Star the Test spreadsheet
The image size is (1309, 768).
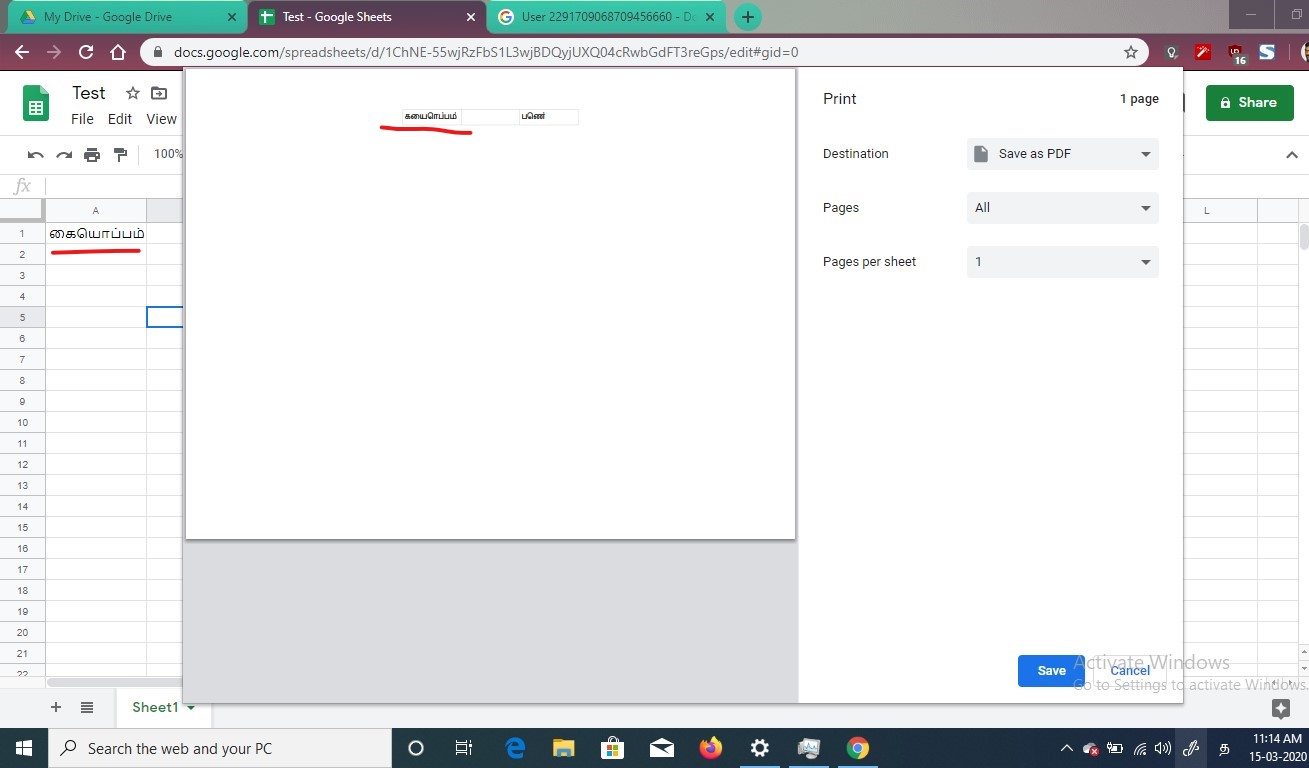coord(132,93)
